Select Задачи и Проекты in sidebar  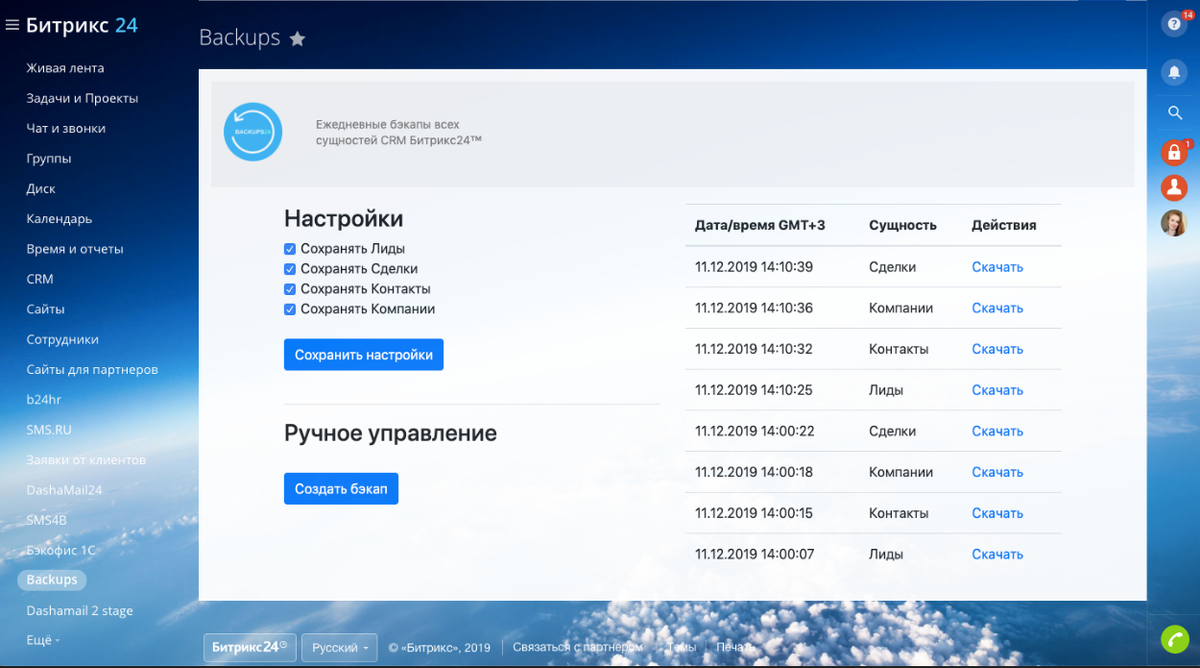78,97
